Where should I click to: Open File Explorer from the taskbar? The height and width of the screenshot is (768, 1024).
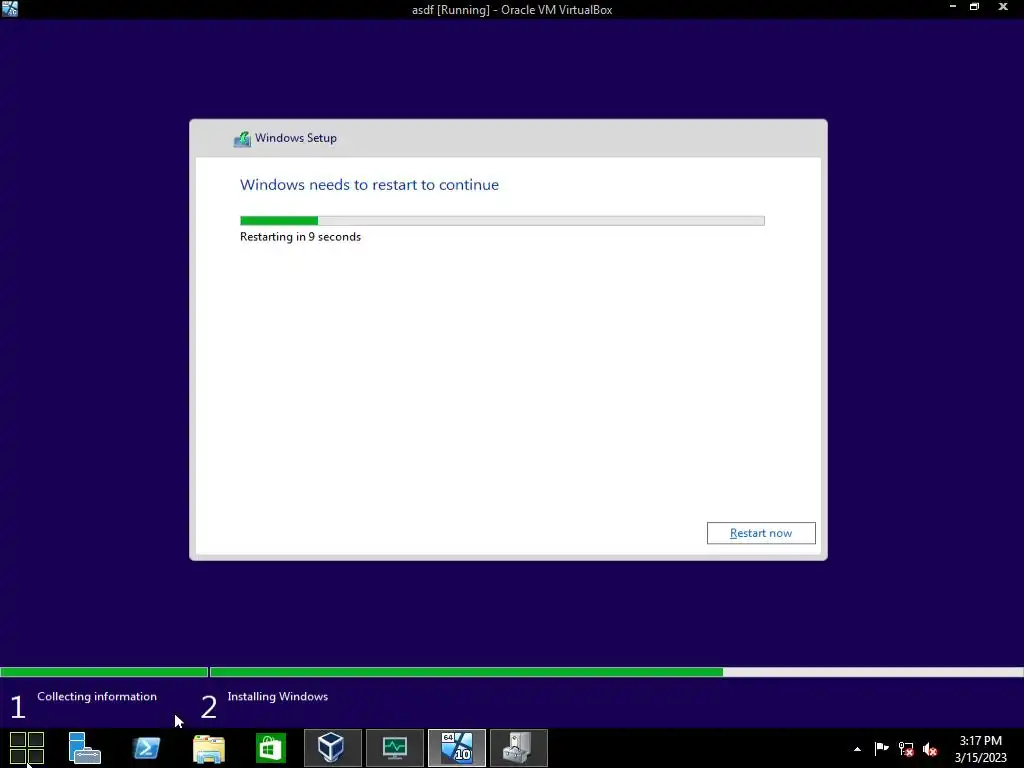208,748
